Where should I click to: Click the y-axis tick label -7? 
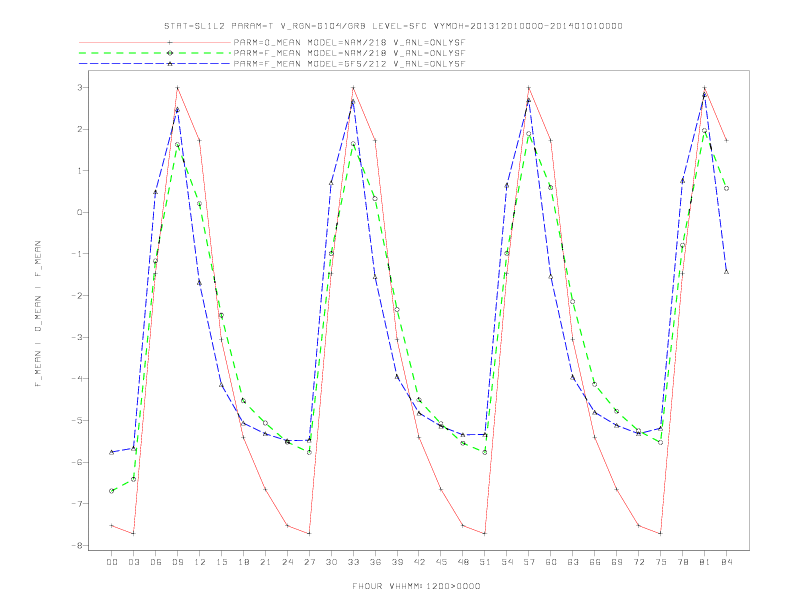(x=77, y=504)
